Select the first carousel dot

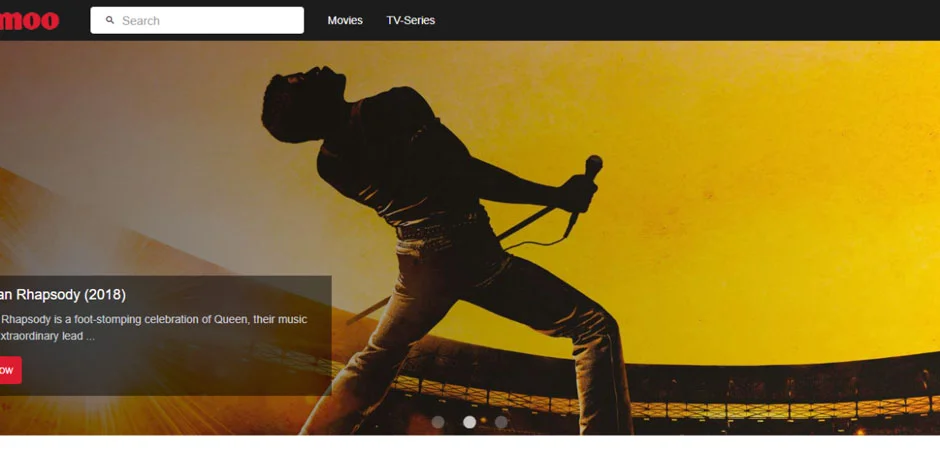(438, 422)
